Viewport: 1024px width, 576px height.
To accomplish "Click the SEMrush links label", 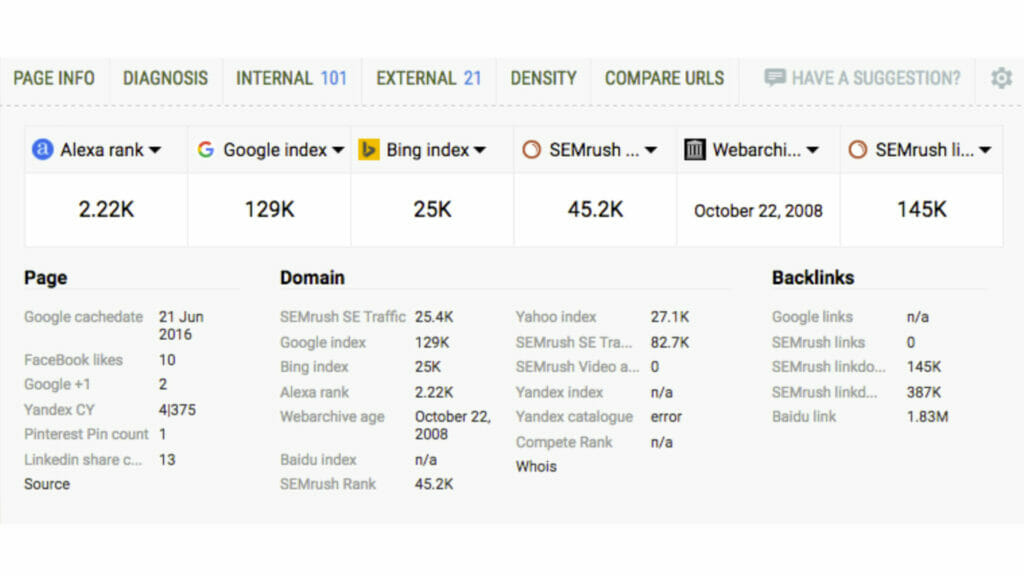I will pos(818,342).
